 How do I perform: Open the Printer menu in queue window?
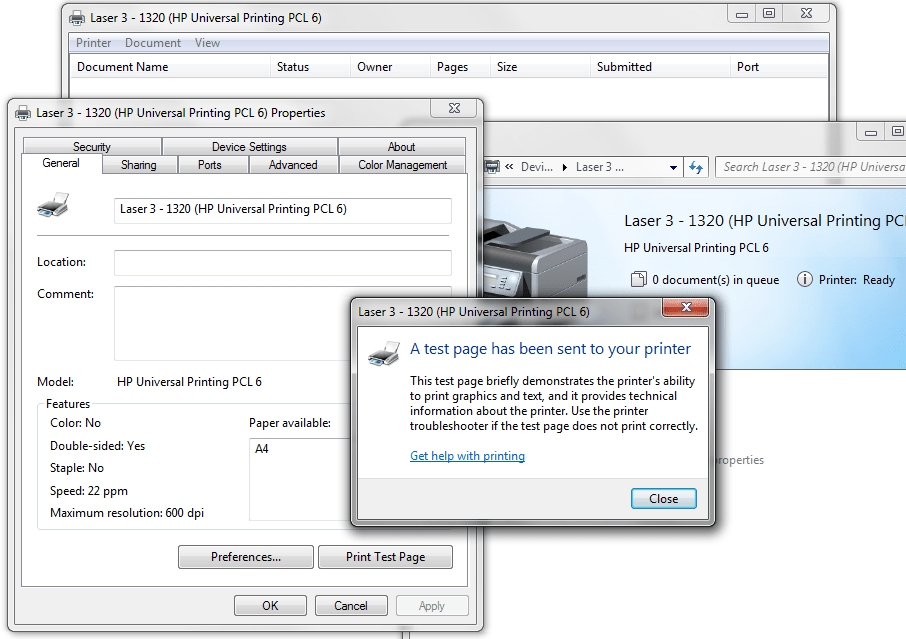(93, 43)
